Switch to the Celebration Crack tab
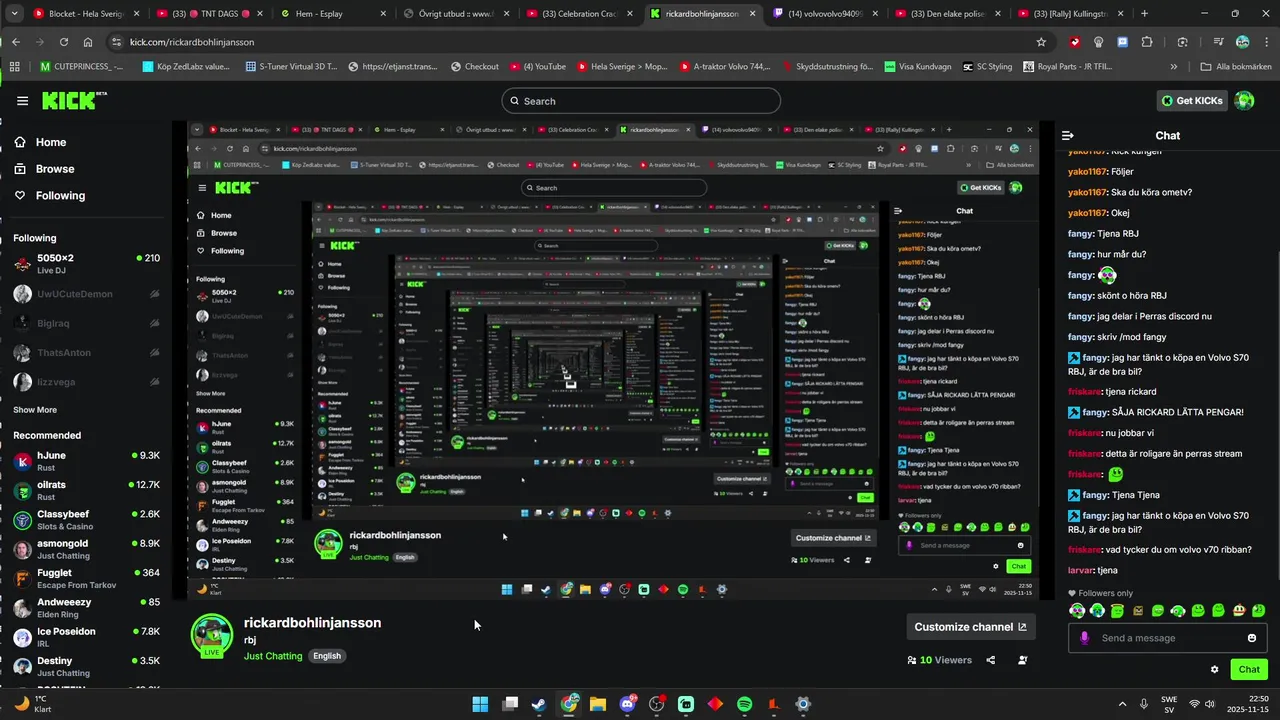This screenshot has width=1280, height=720. point(582,14)
